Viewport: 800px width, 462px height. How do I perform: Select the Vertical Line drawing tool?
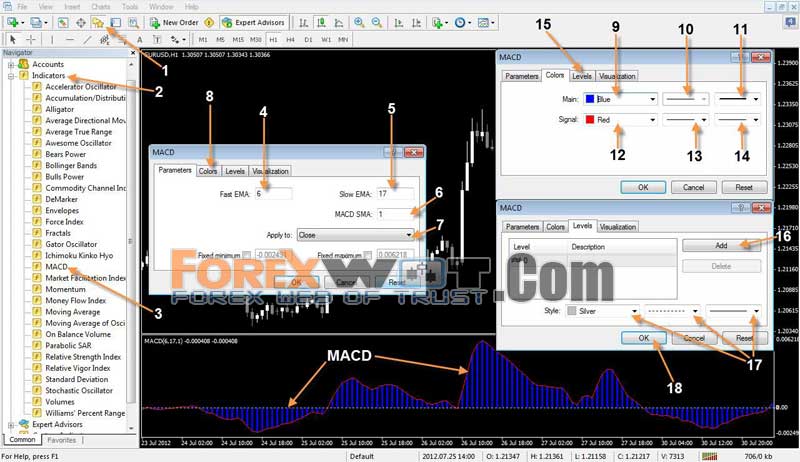pos(52,39)
